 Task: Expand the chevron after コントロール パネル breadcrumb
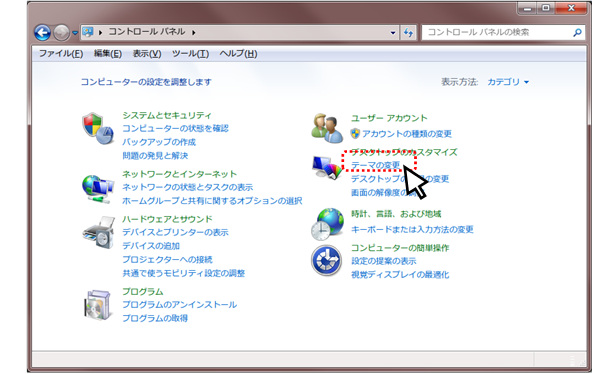[194, 33]
